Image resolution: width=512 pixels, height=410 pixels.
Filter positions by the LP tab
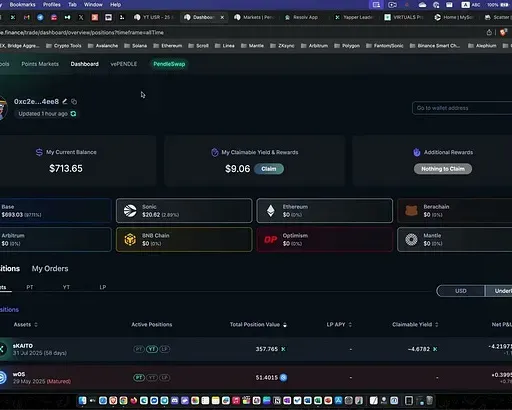(103, 287)
